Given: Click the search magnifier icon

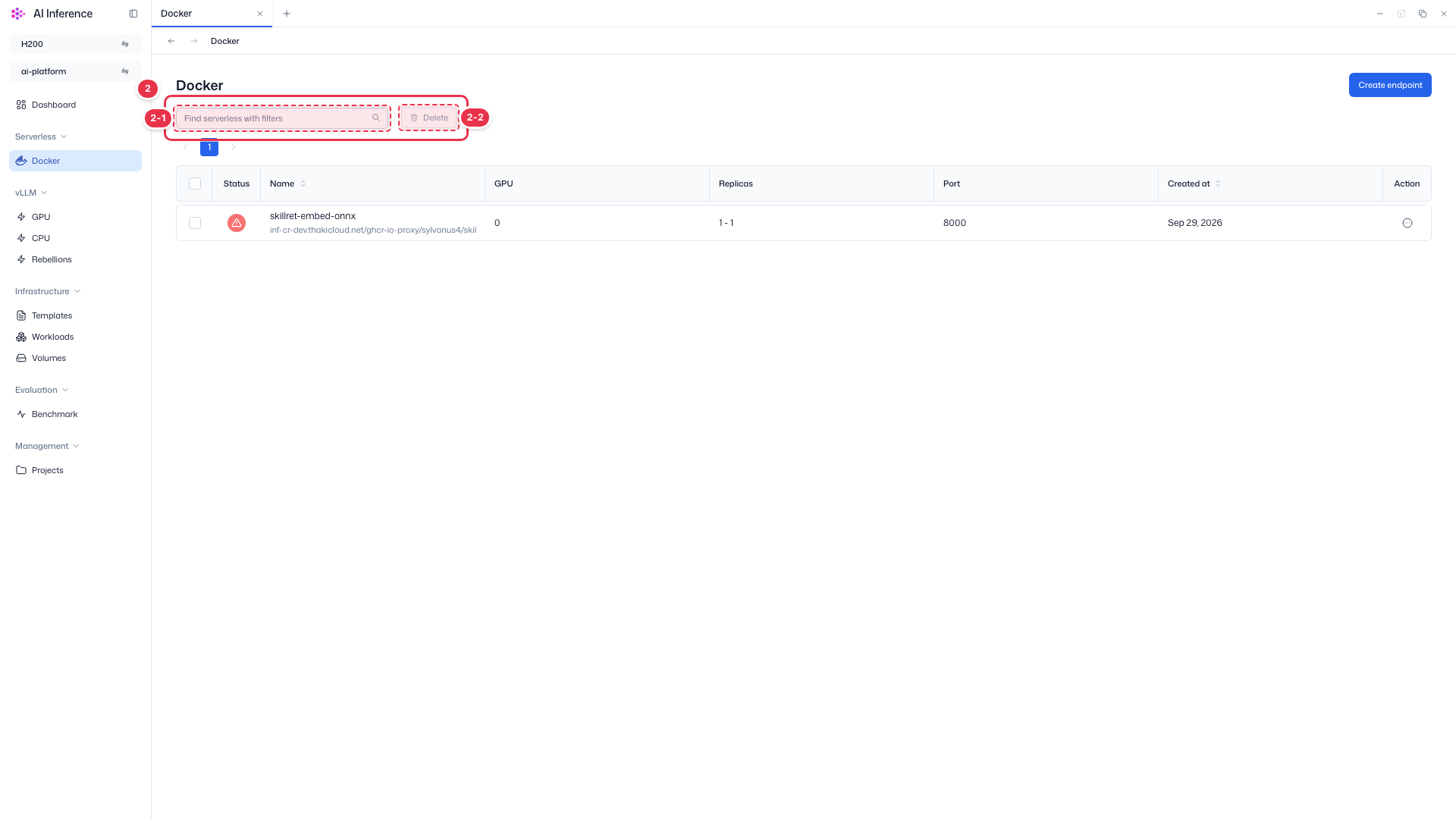Looking at the screenshot, I should (376, 118).
